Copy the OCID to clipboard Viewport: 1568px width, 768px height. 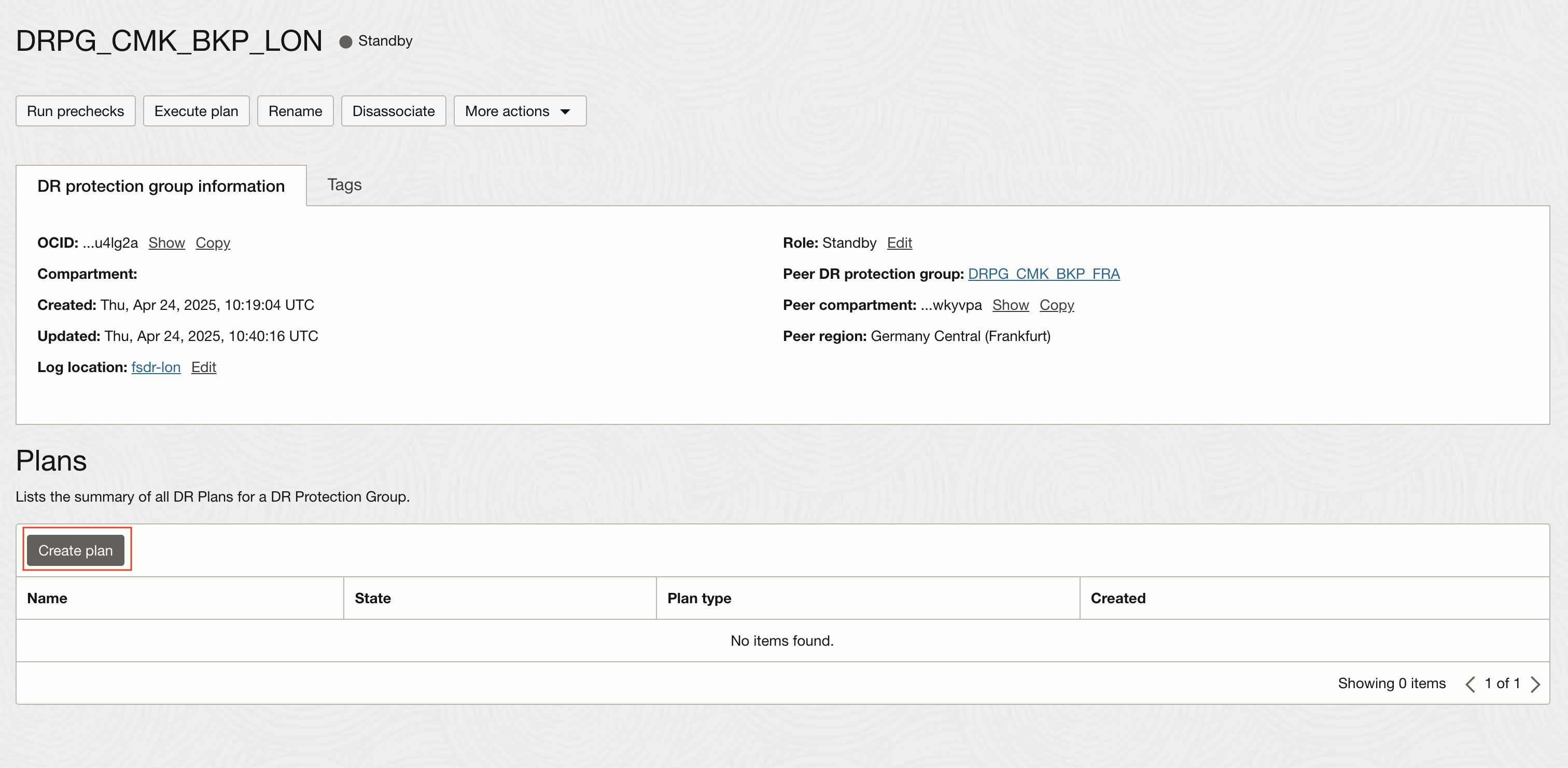click(x=213, y=243)
